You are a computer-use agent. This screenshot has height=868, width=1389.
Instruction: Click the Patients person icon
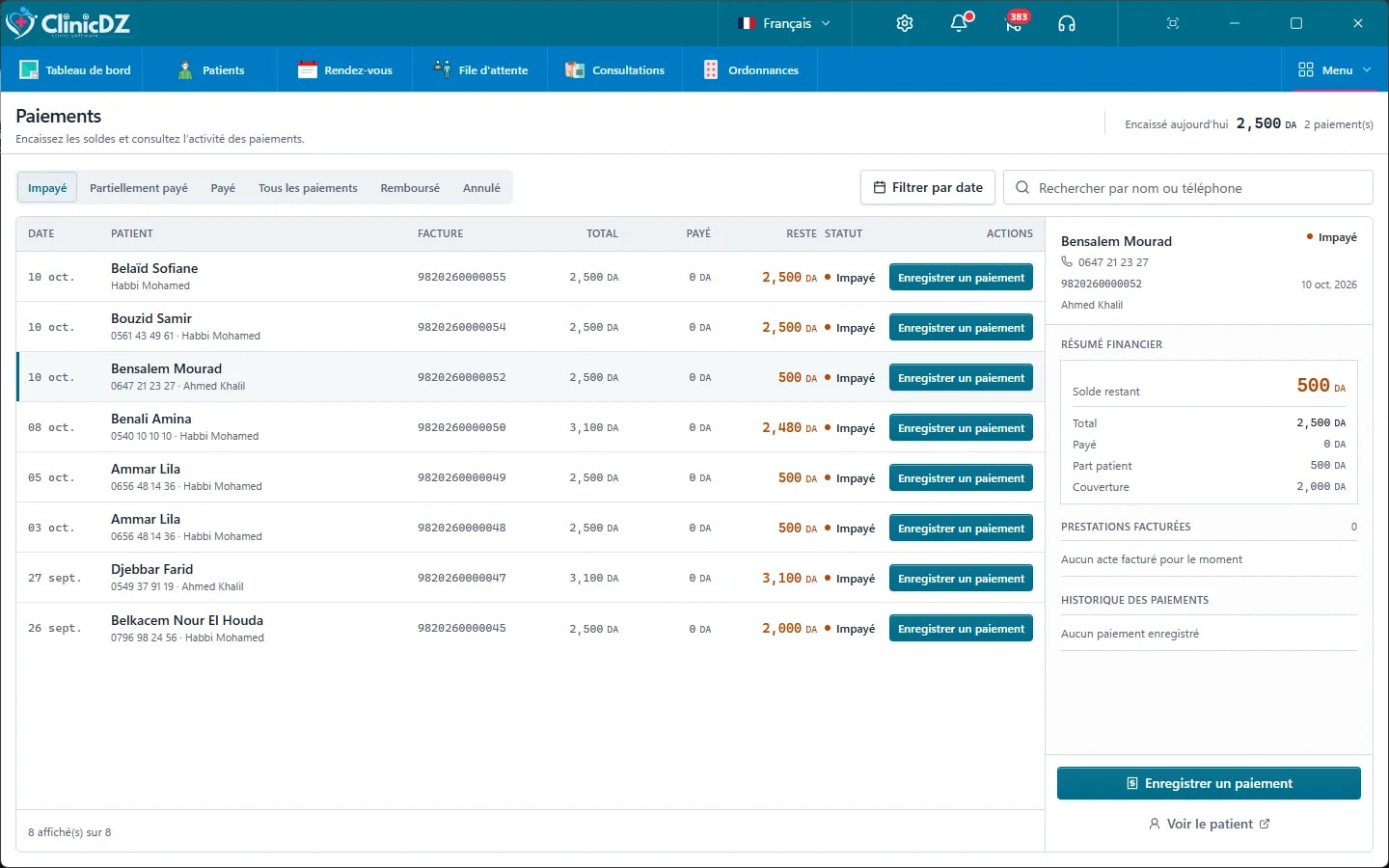[185, 69]
